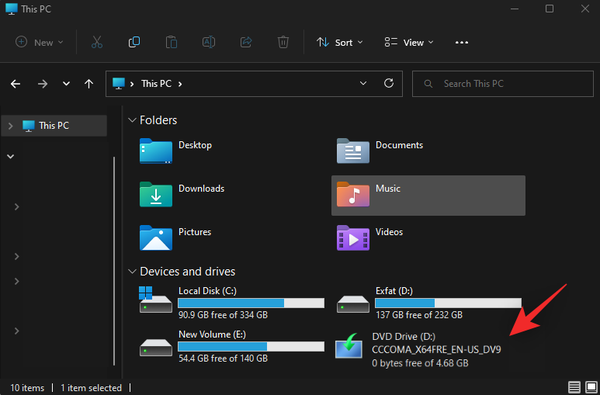Collapse the Devices and drives group
Viewport: 600px width, 395px height.
pyautogui.click(x=132, y=272)
